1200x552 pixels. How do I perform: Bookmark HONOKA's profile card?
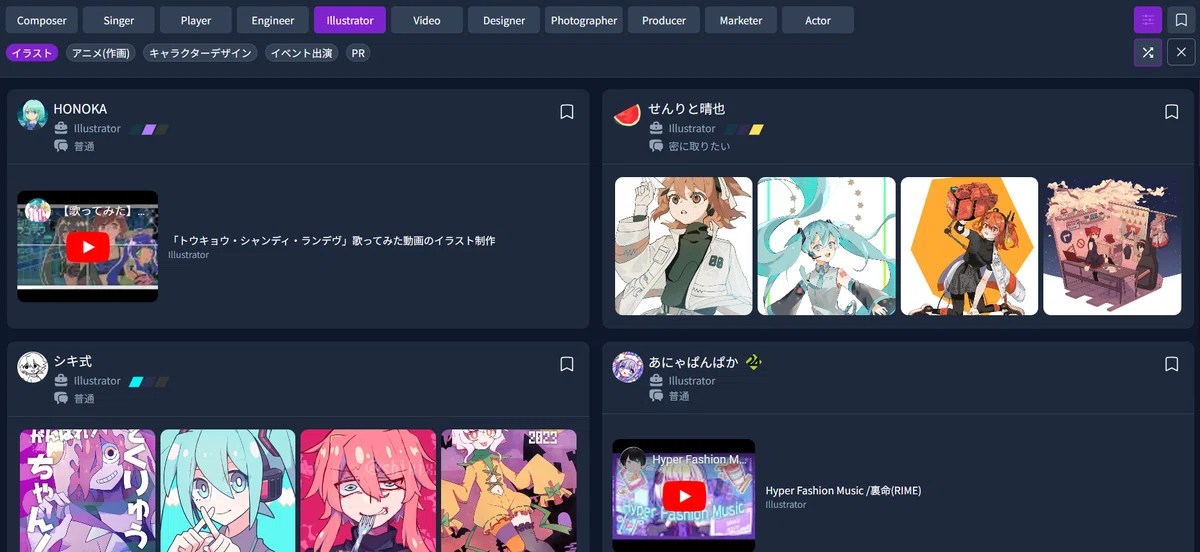click(x=567, y=112)
